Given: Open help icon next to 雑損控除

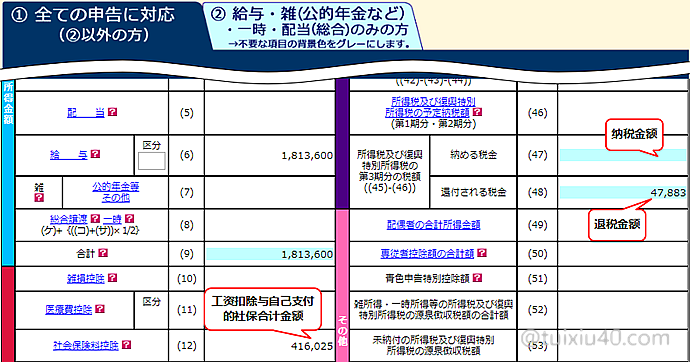Looking at the screenshot, I should (113, 278).
